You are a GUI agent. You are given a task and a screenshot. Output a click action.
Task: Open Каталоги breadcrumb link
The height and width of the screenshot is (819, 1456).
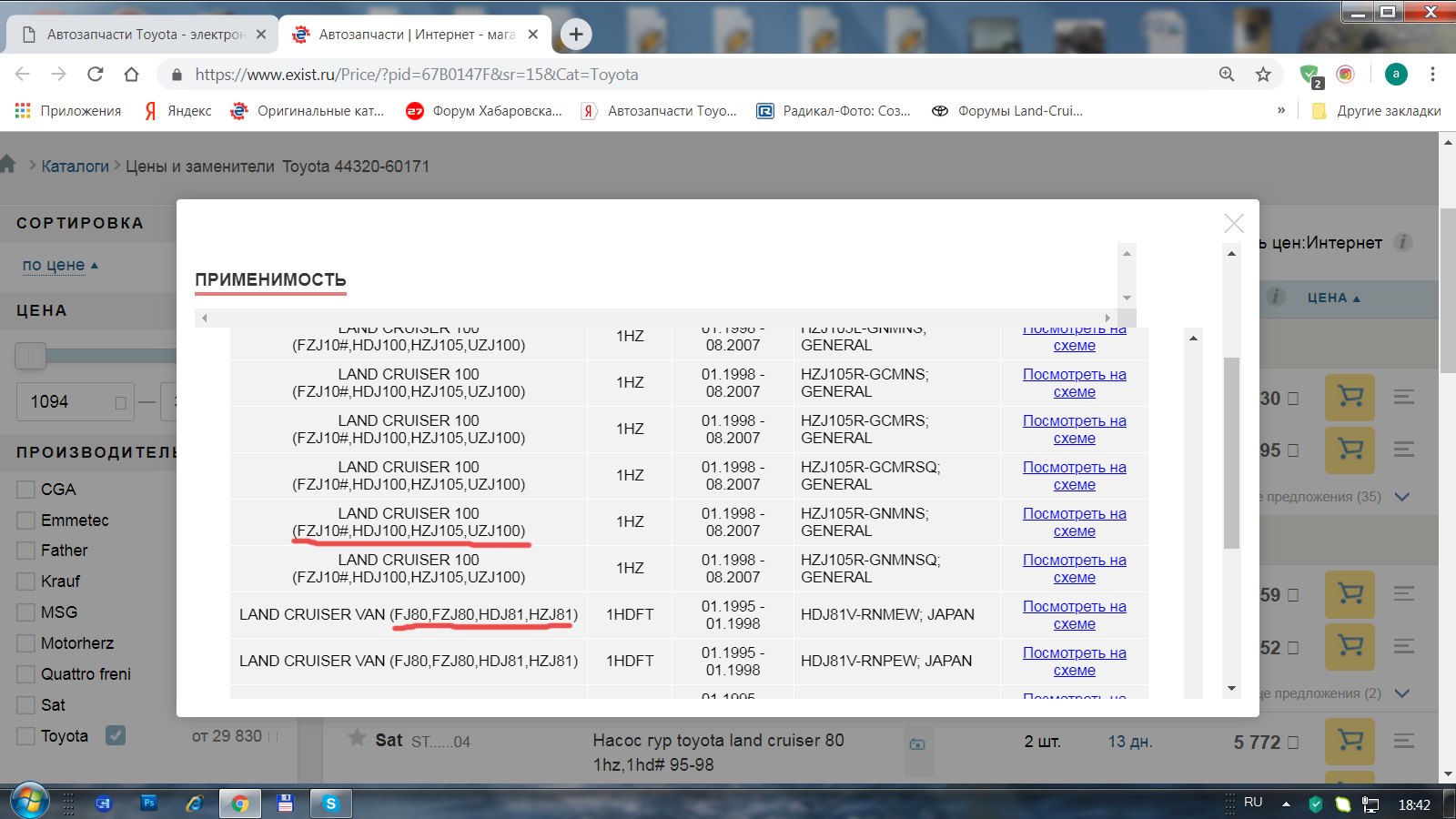(75, 167)
